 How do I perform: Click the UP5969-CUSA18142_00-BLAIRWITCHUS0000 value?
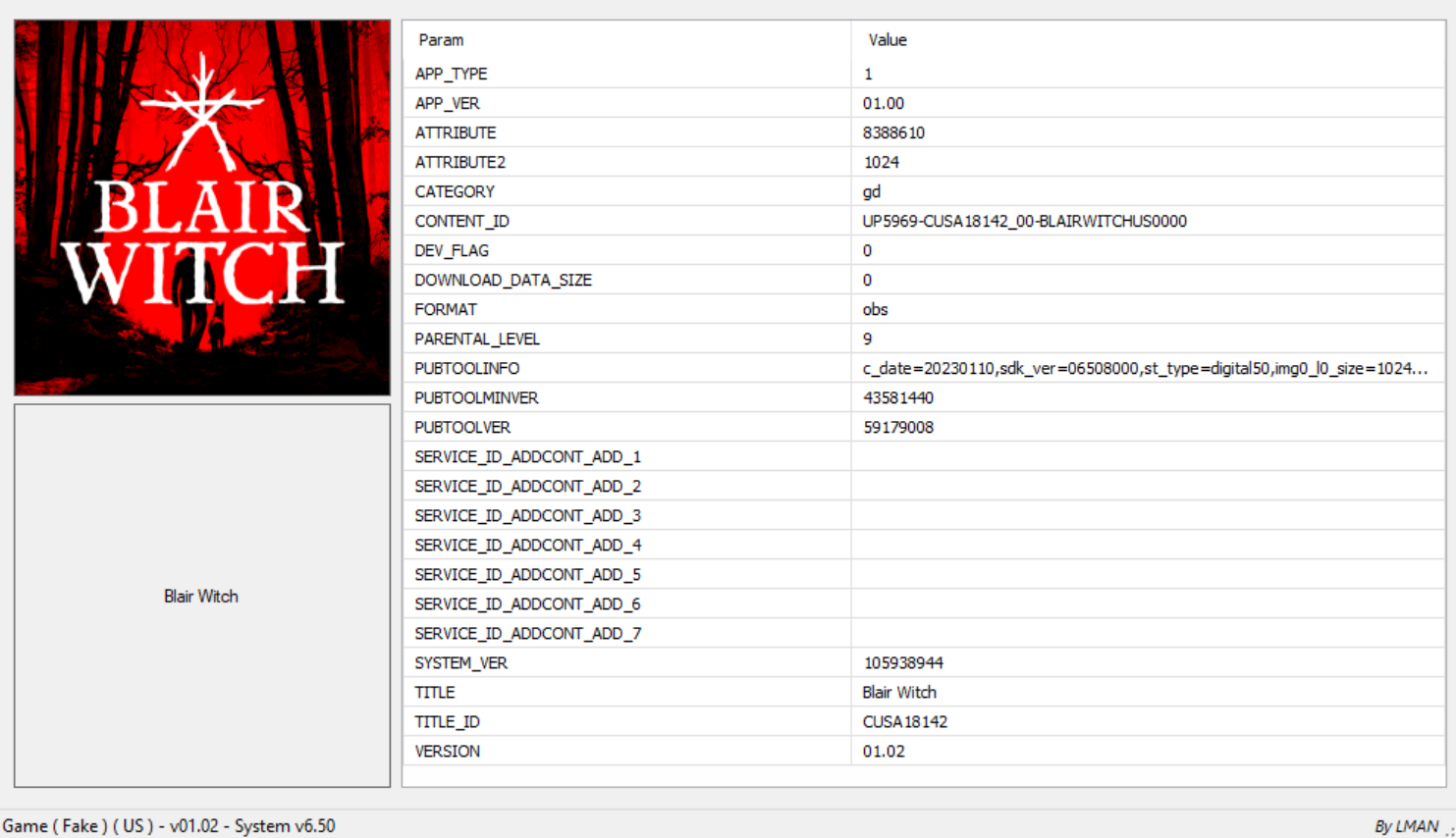pyautogui.click(x=1025, y=221)
